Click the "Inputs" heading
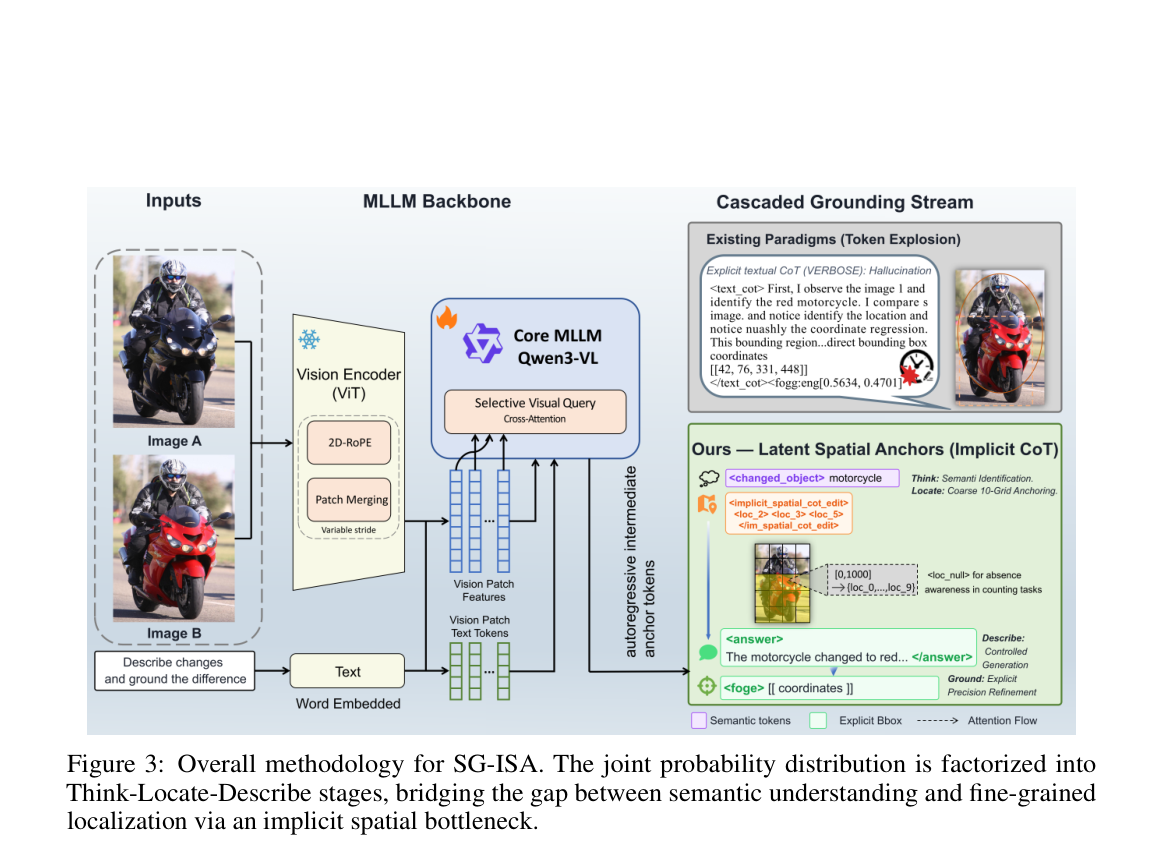 point(173,201)
